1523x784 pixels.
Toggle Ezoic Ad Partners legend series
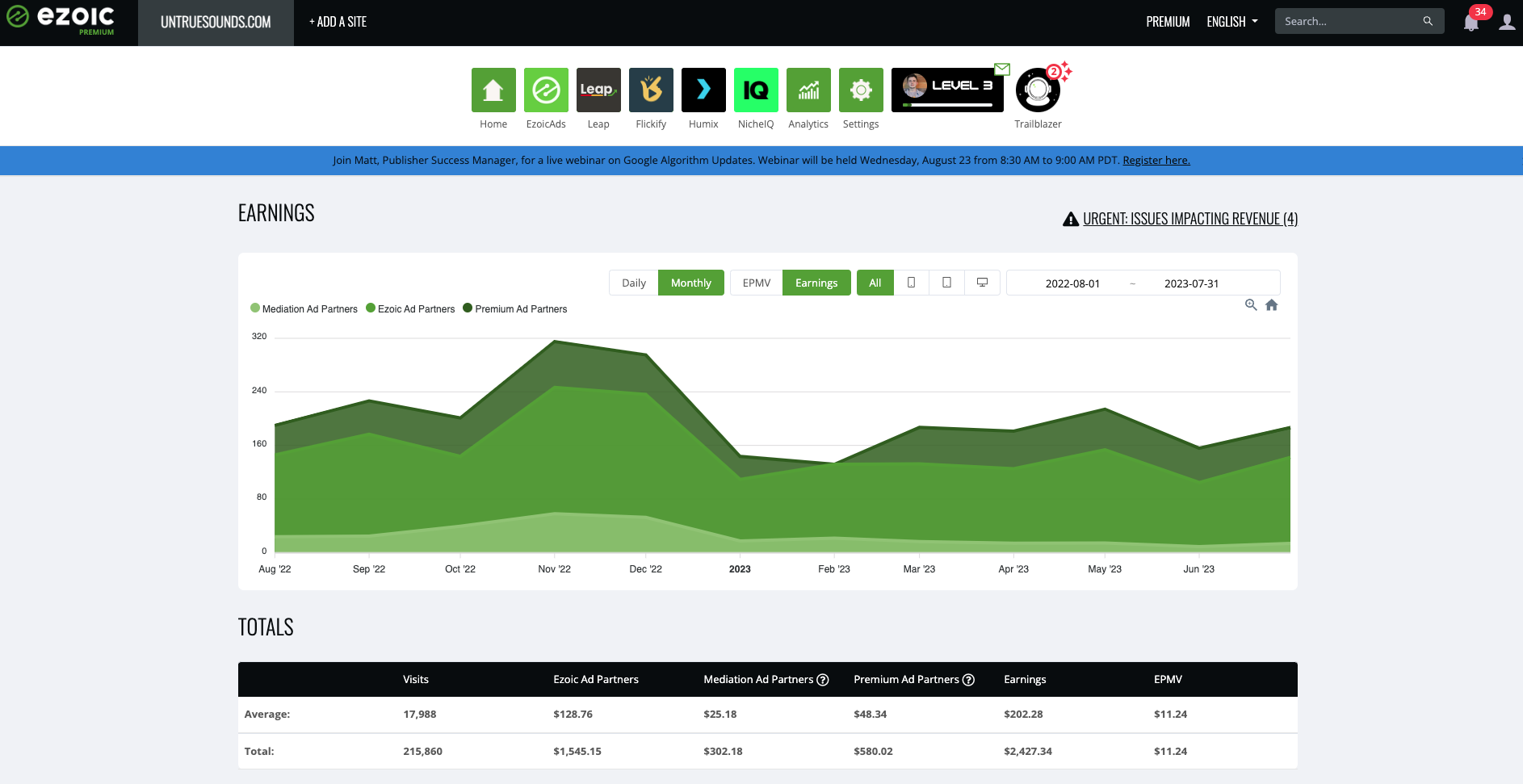pyautogui.click(x=410, y=308)
